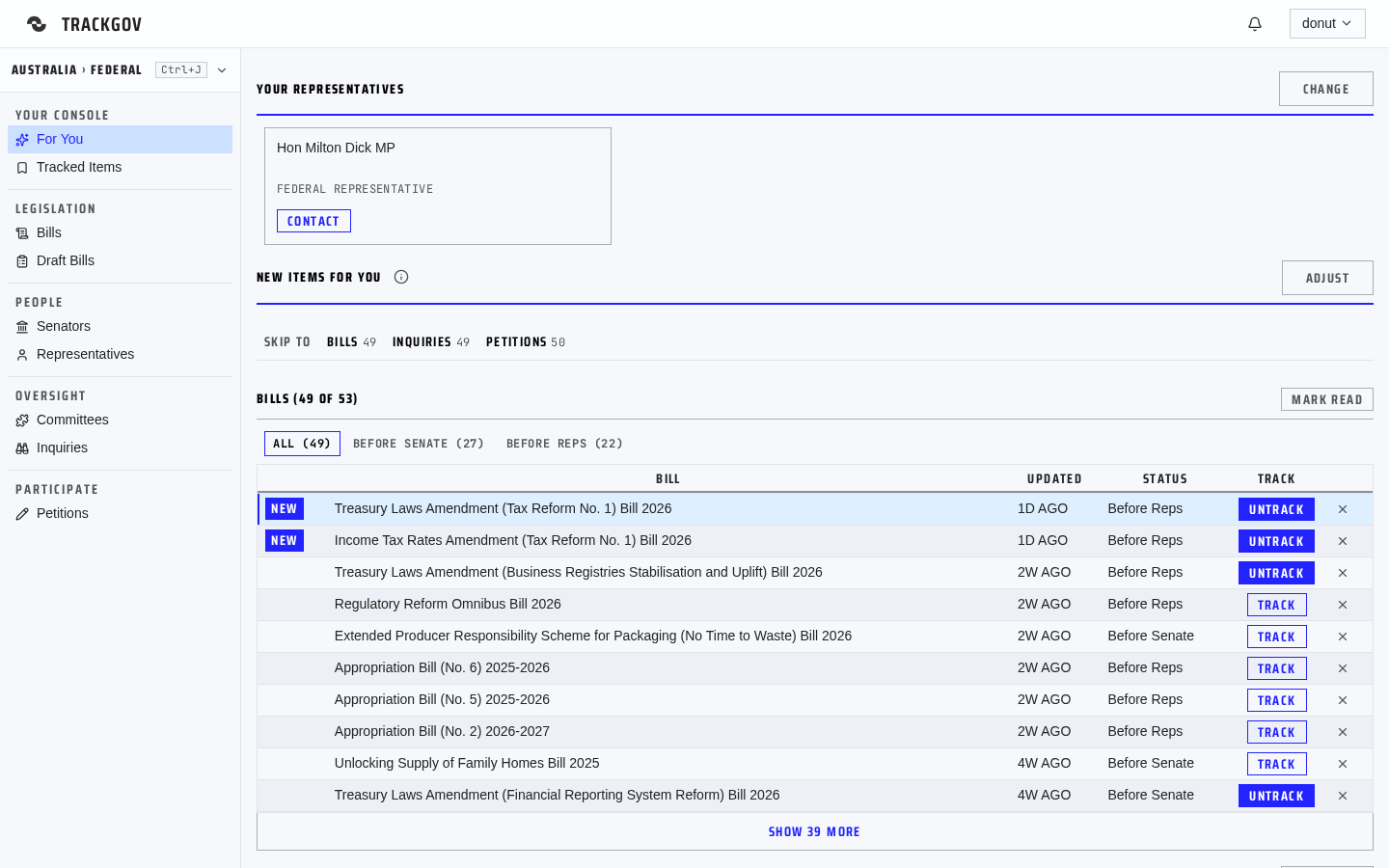The width and height of the screenshot is (1389, 868).
Task: Untrack Income Tax Rates Amendment bill
Action: [x=1276, y=541]
